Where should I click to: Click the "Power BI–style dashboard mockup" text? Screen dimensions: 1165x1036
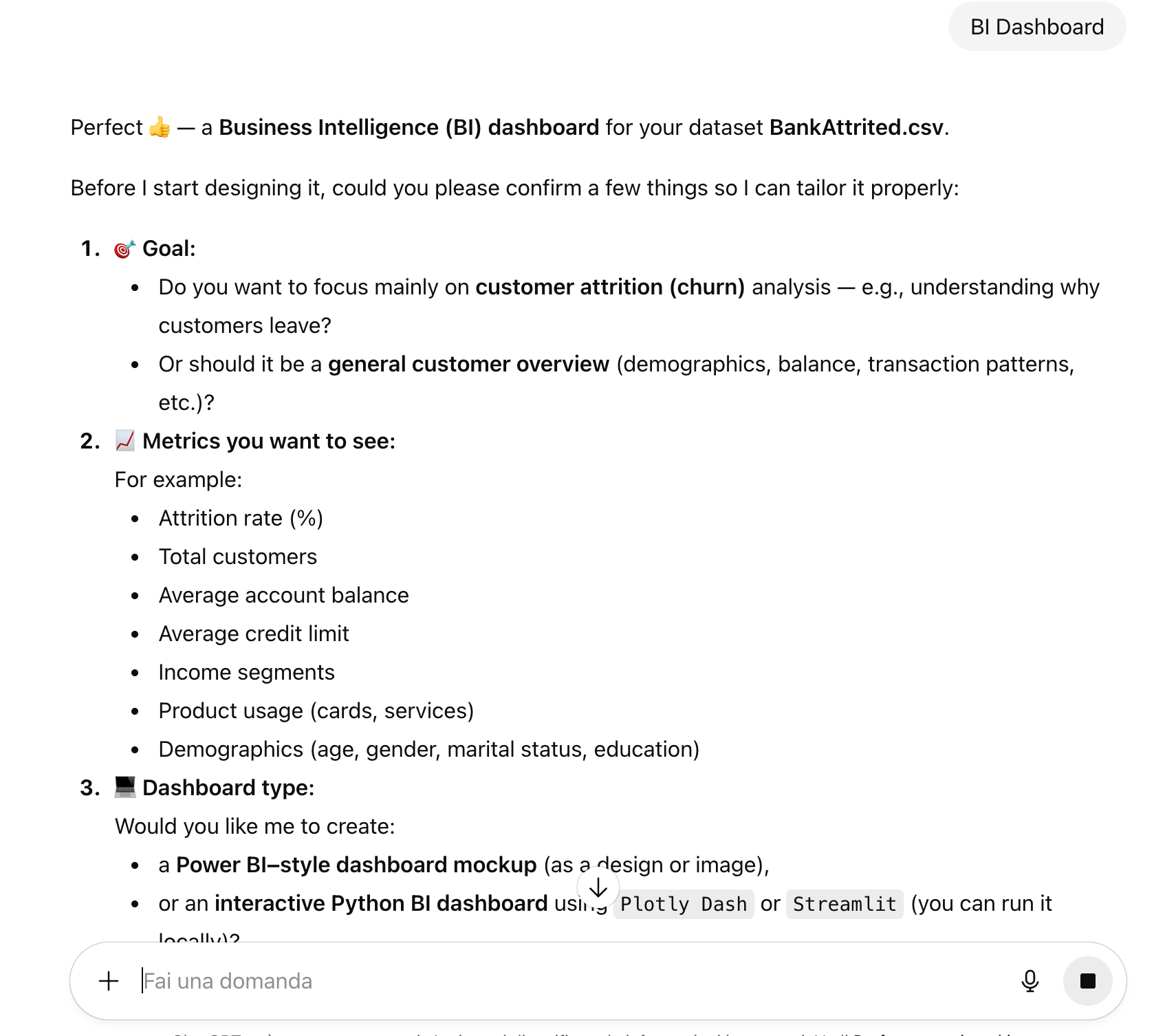tap(356, 865)
